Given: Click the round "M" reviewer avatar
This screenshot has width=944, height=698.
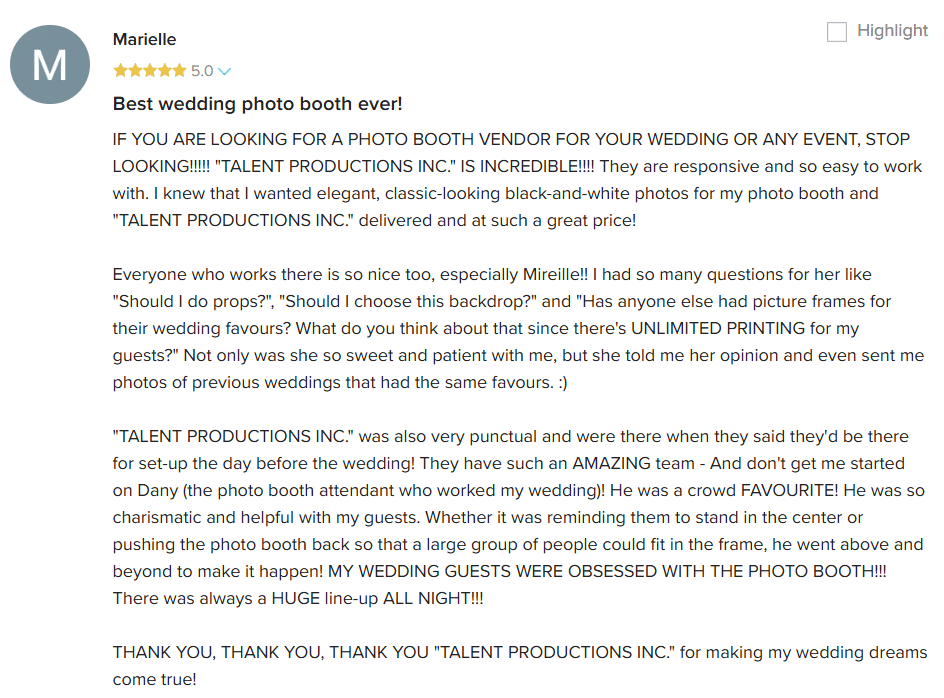Looking at the screenshot, I should tap(50, 64).
